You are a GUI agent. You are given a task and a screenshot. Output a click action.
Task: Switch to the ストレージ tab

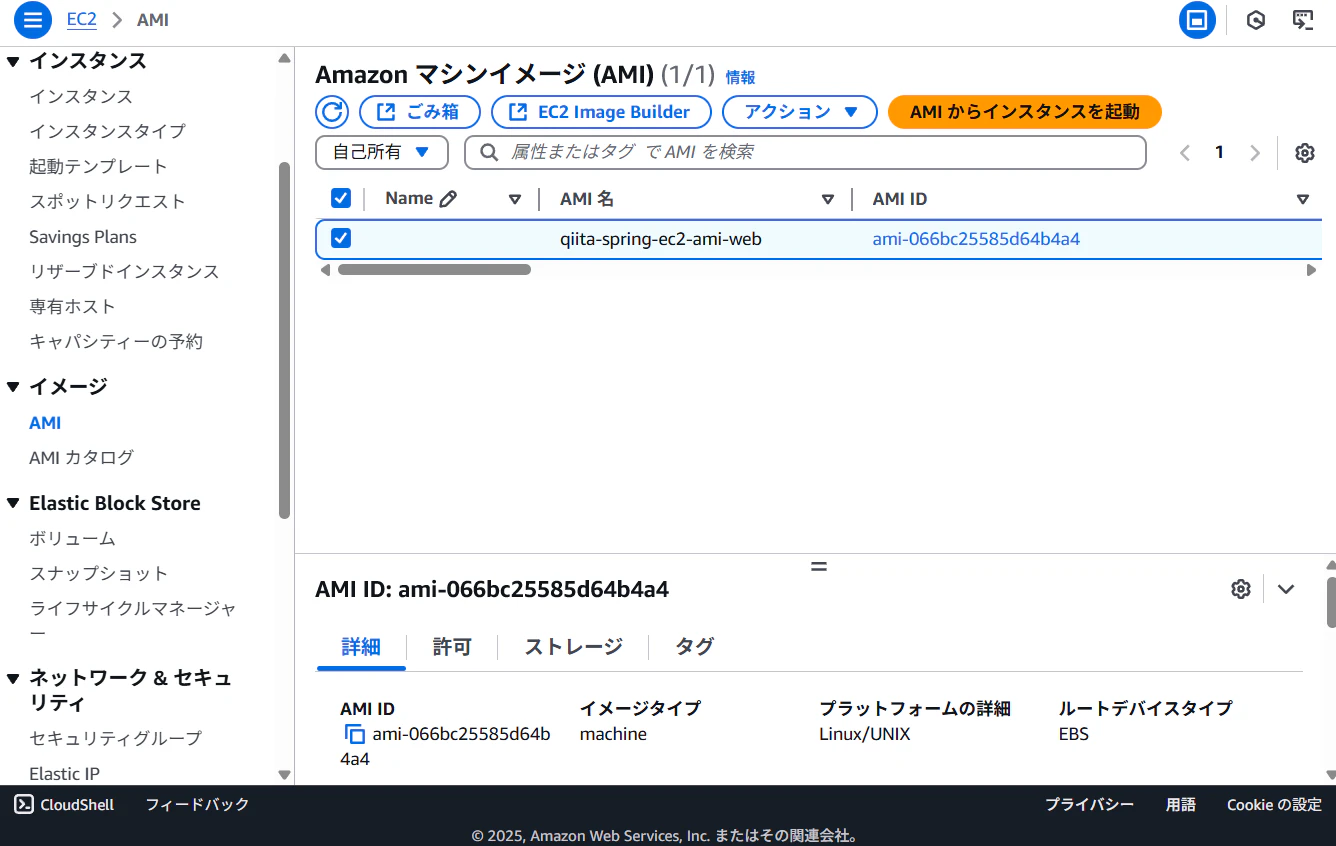click(x=573, y=647)
